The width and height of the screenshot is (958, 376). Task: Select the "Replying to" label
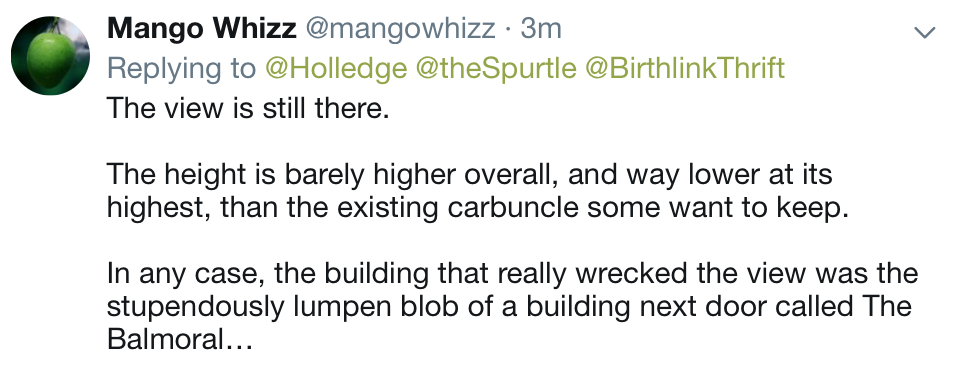point(181,68)
